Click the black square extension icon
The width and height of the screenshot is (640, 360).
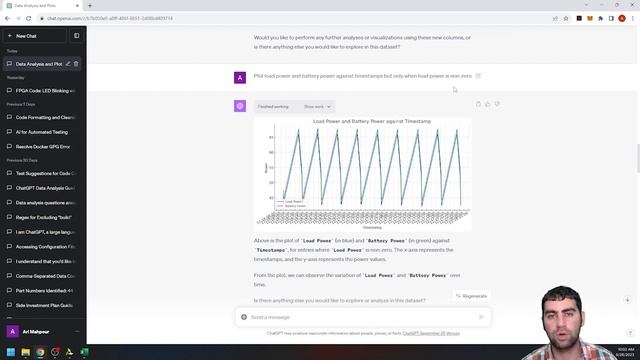coord(579,18)
